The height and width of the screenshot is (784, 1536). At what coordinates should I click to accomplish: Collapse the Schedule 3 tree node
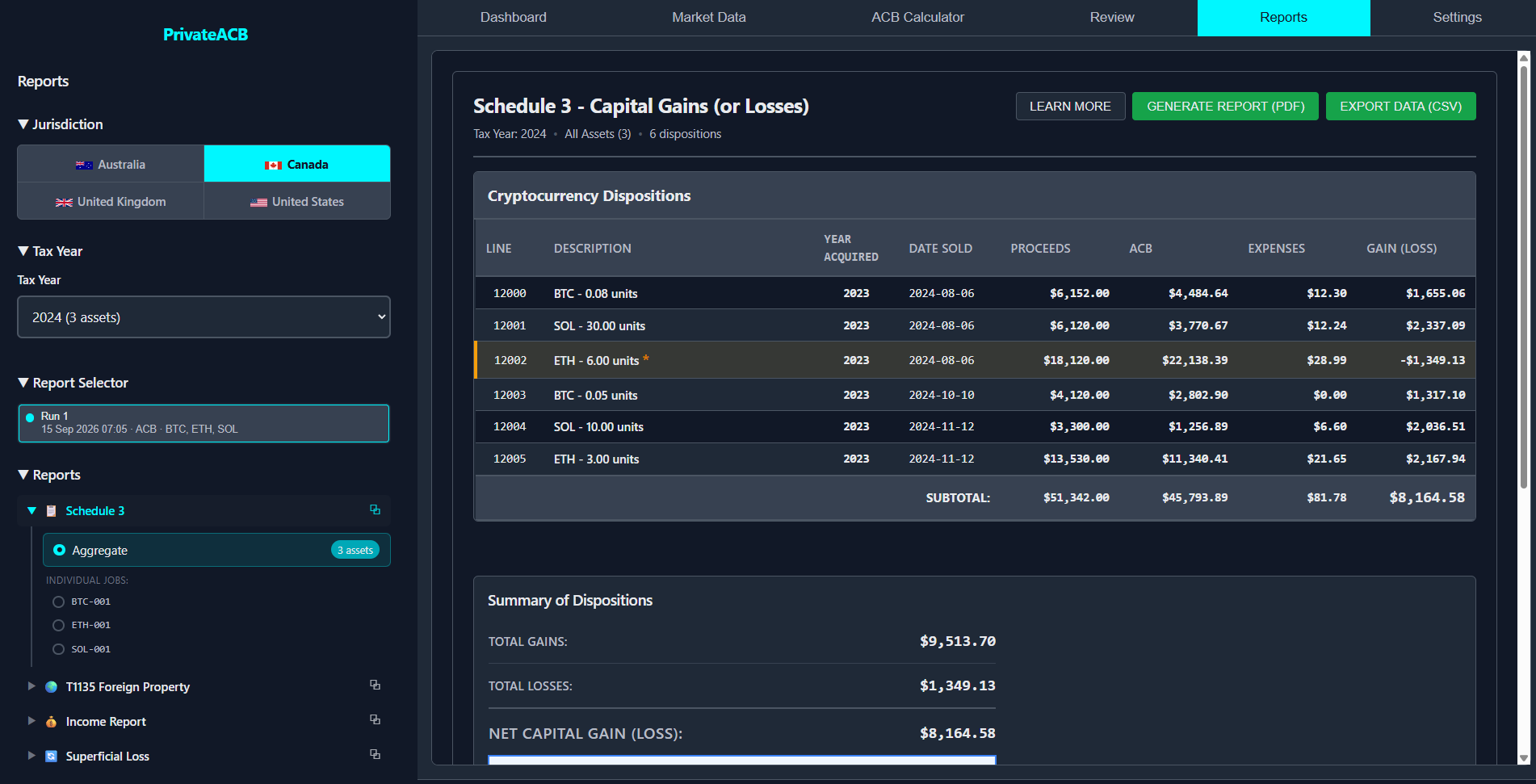point(32,511)
